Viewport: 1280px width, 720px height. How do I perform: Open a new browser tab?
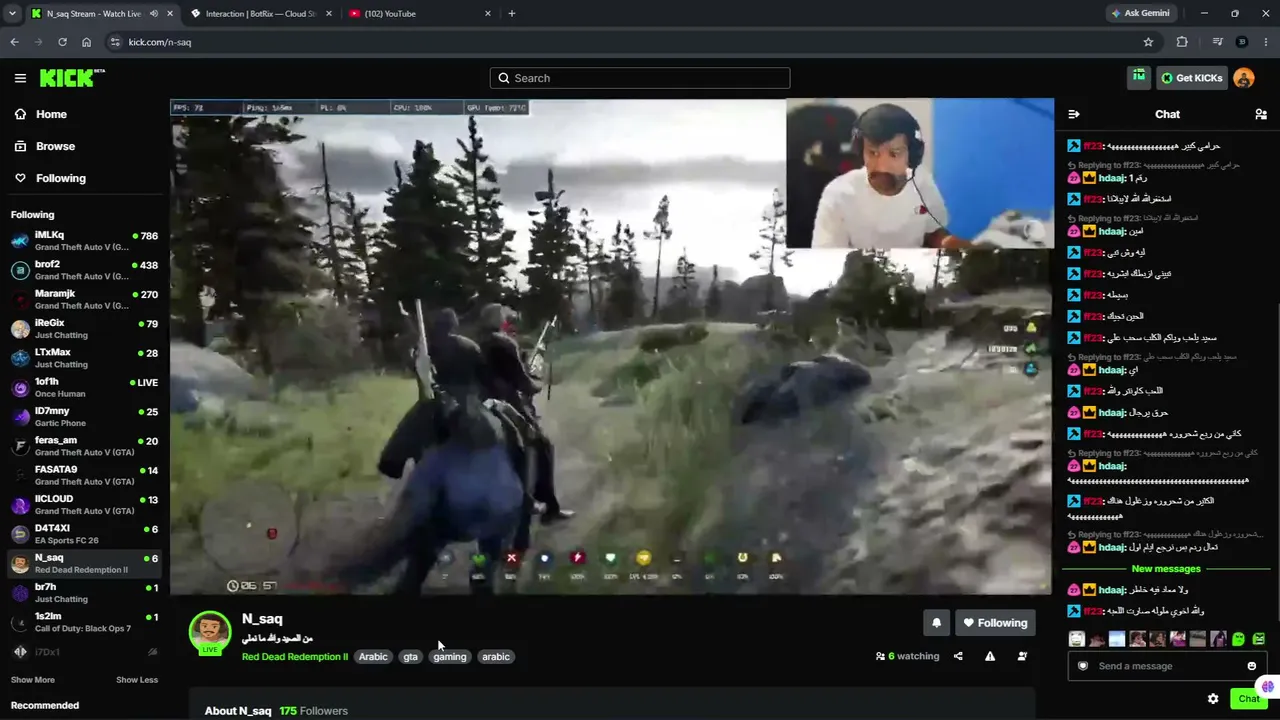click(x=512, y=14)
